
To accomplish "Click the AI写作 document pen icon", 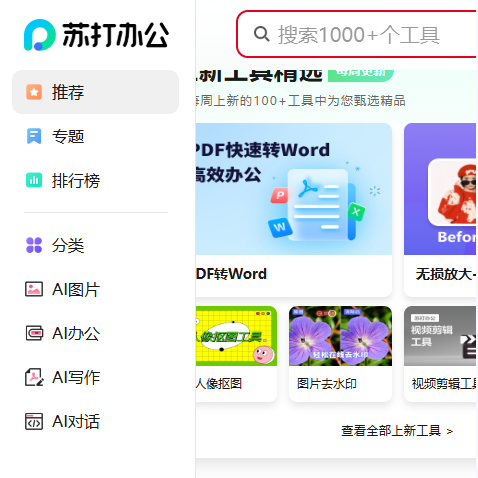I will [34, 377].
